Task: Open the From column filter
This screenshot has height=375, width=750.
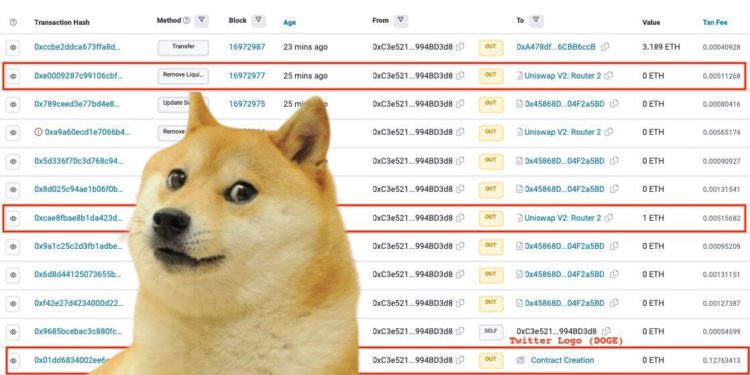Action: pos(400,21)
